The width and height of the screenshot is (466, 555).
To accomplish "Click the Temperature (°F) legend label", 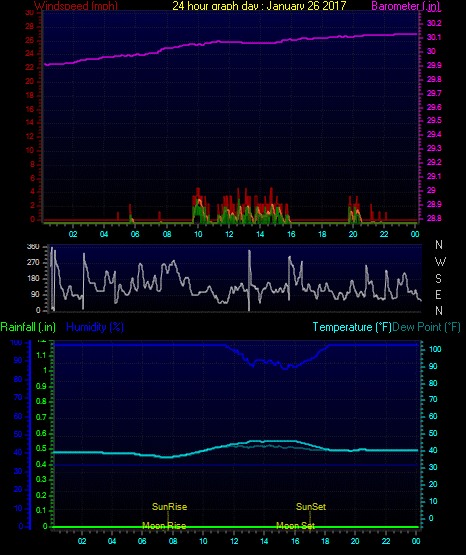I will coord(352,327).
